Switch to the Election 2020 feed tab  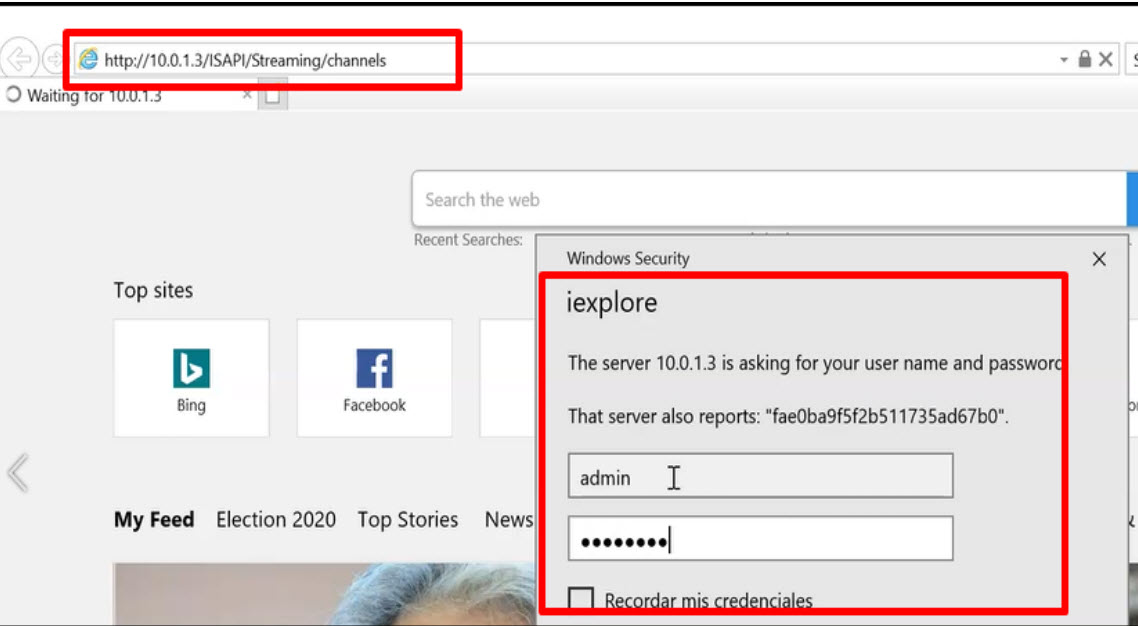[275, 519]
